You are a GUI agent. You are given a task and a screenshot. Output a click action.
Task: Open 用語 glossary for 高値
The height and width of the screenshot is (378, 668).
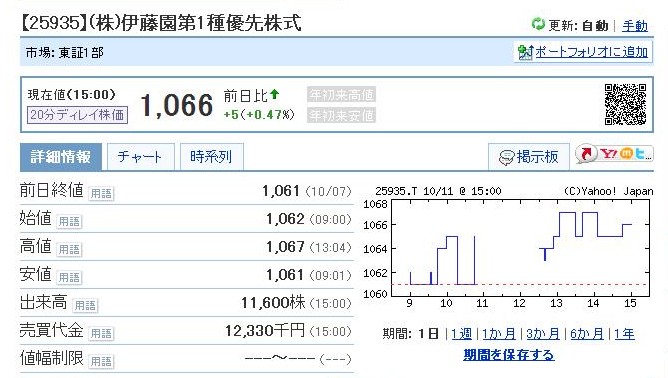(69, 249)
